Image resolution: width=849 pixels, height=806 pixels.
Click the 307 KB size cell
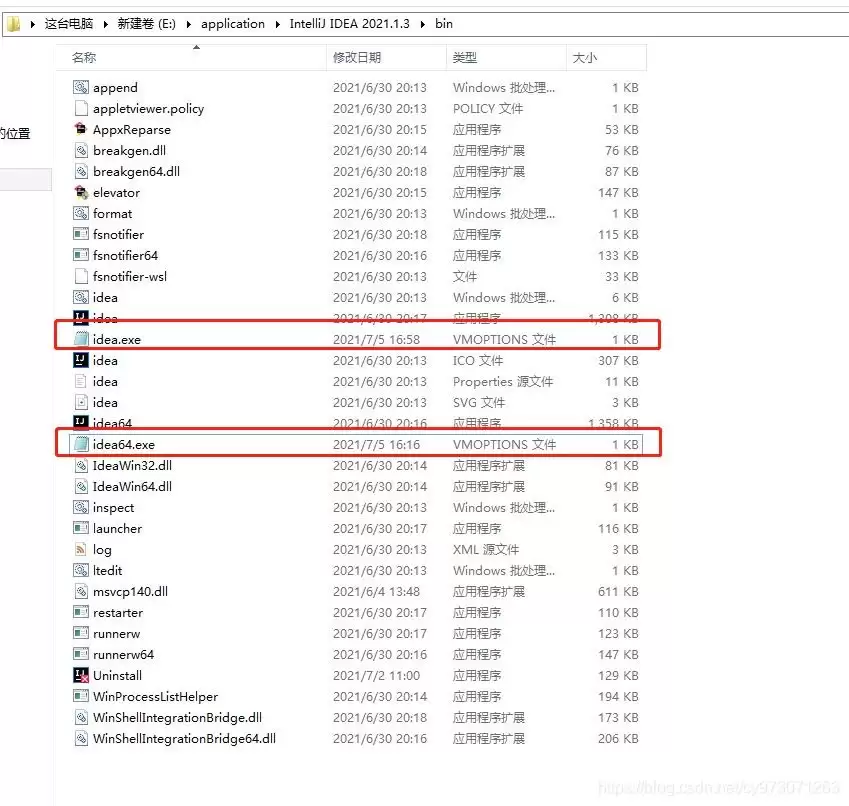click(618, 361)
